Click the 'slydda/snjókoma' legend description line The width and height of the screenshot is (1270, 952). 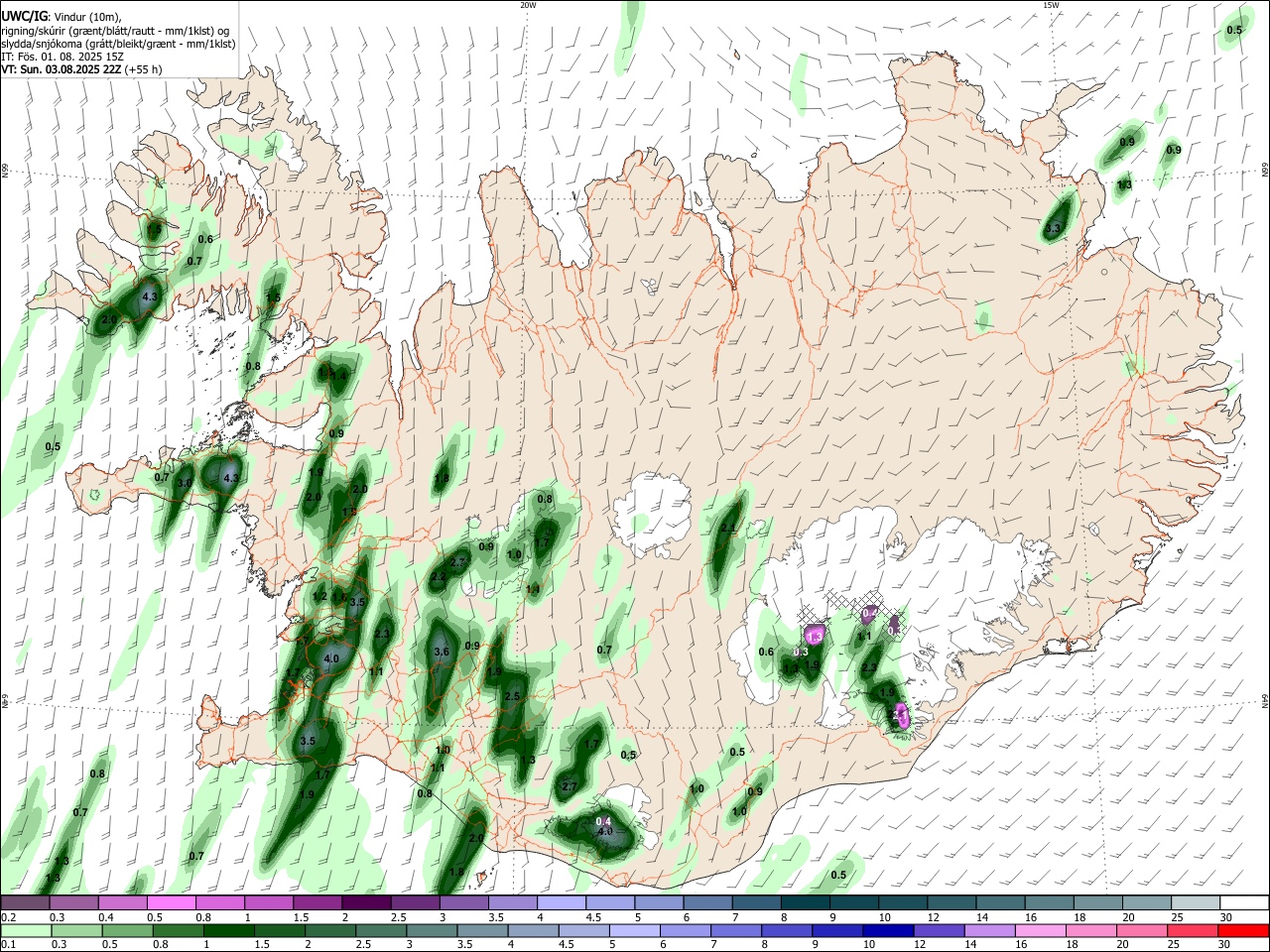pyautogui.click(x=118, y=44)
